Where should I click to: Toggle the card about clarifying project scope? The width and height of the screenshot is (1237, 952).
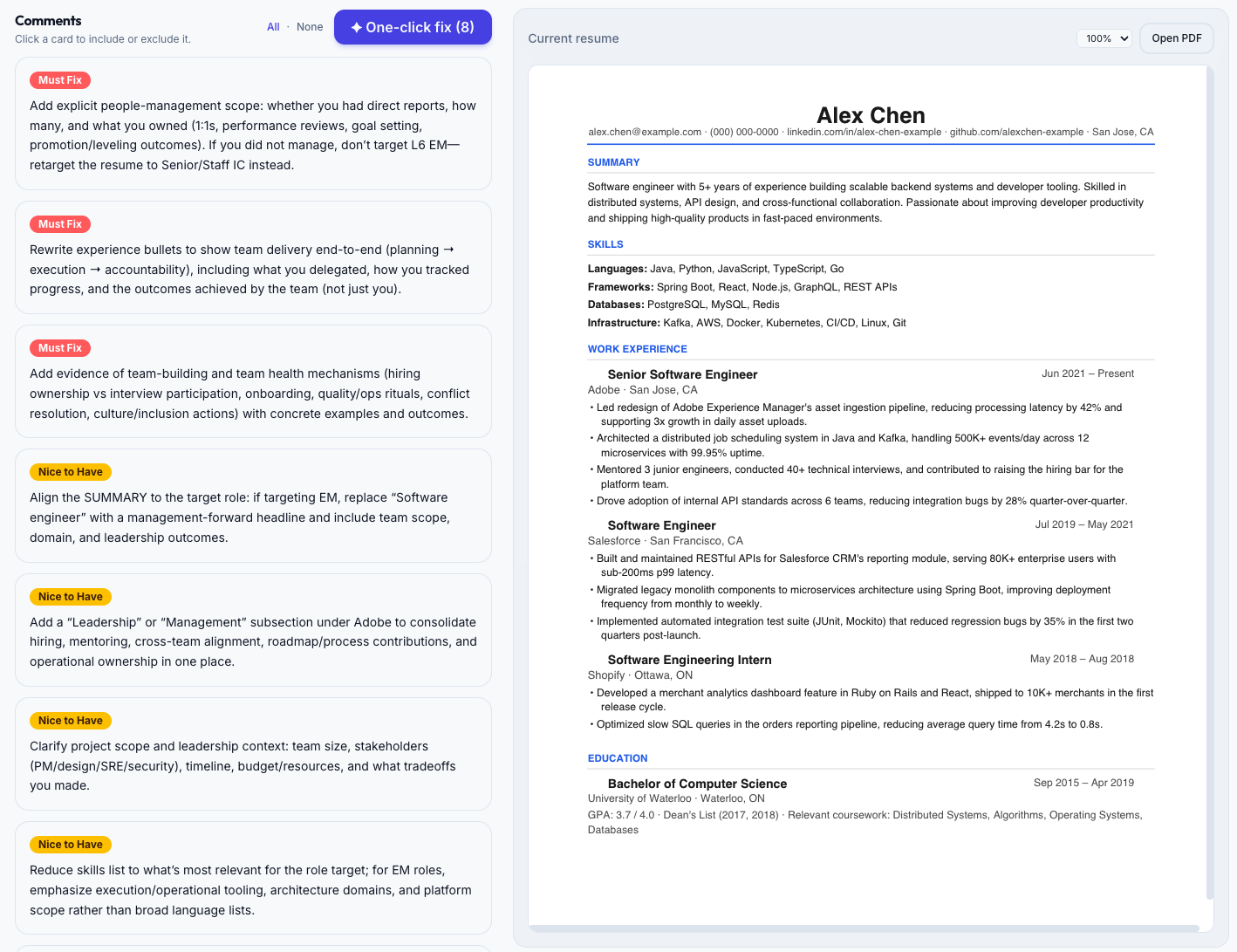[253, 754]
